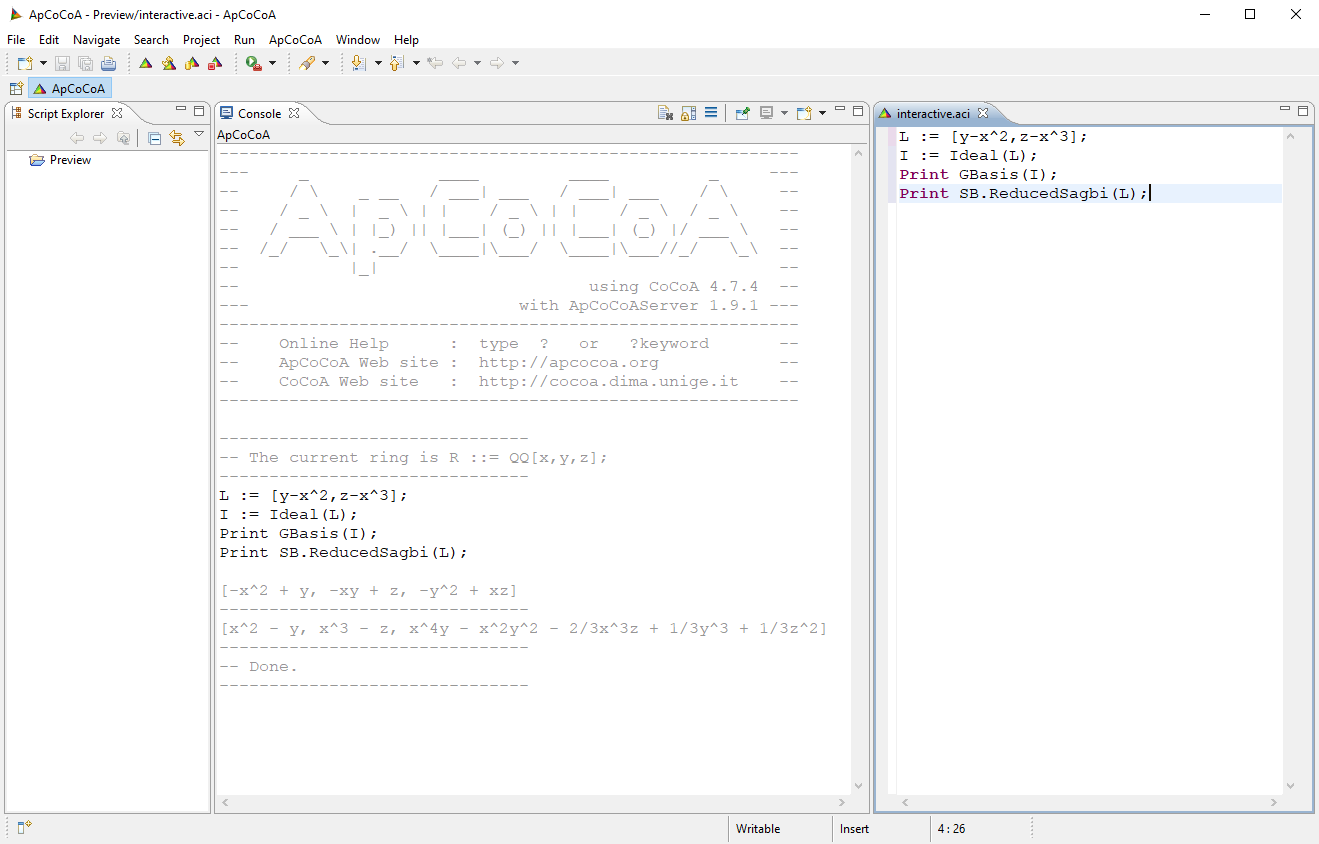Open the Search flashlight dropdown arrow
The width and height of the screenshot is (1319, 844).
[325, 63]
